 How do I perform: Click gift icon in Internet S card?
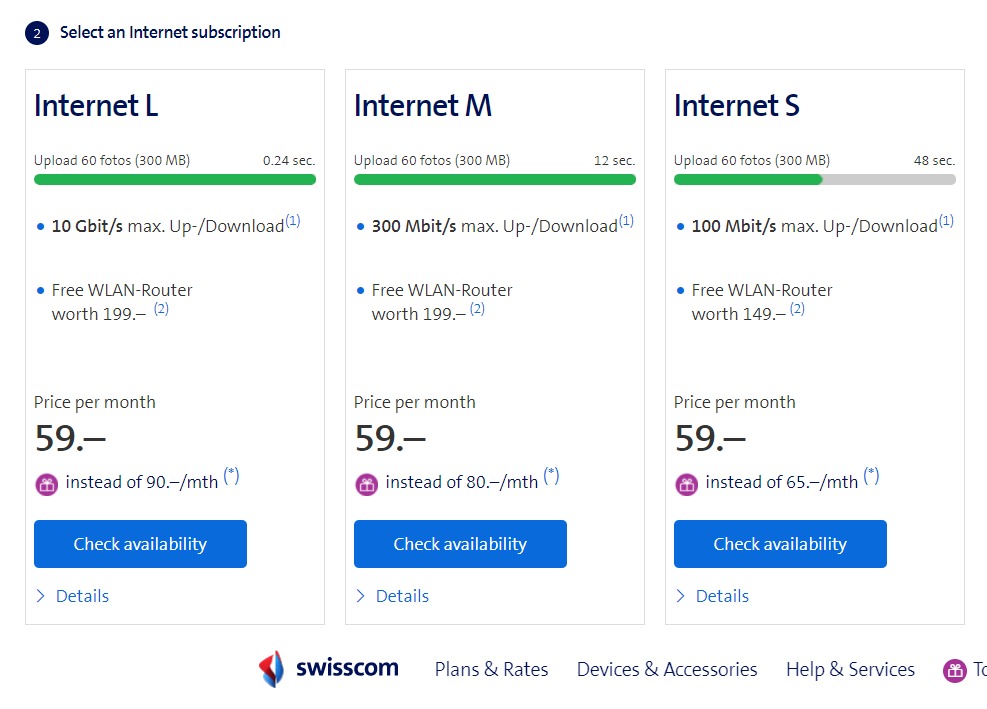687,484
